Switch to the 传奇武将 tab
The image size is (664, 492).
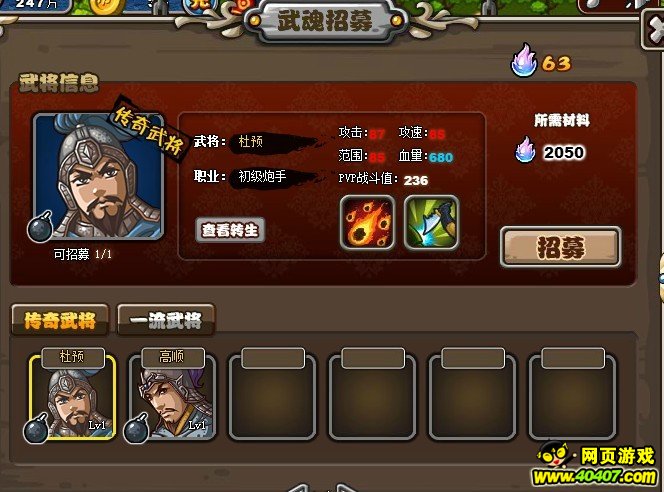pyautogui.click(x=60, y=320)
